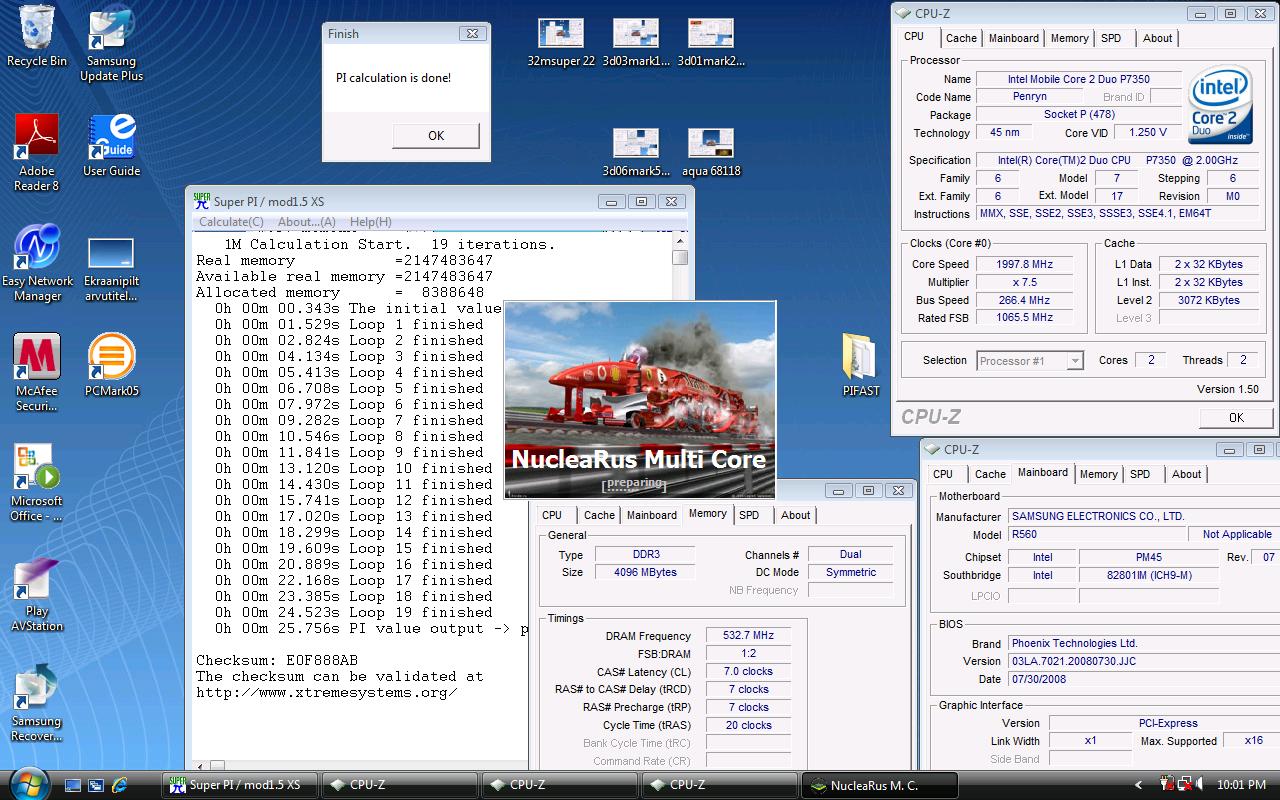Open Calculate menu in Super PI
1280x800 pixels.
(x=231, y=222)
